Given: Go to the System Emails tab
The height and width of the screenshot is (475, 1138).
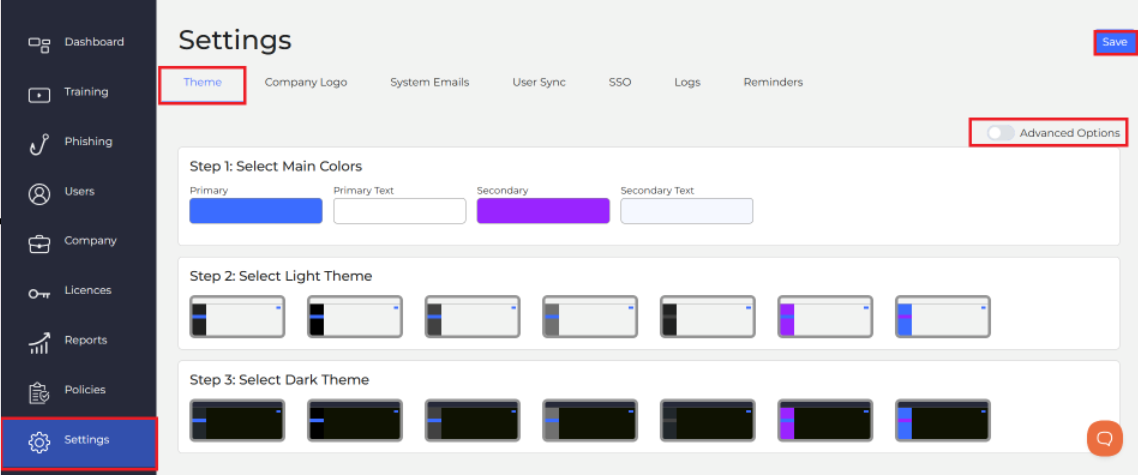Looking at the screenshot, I should pos(430,82).
